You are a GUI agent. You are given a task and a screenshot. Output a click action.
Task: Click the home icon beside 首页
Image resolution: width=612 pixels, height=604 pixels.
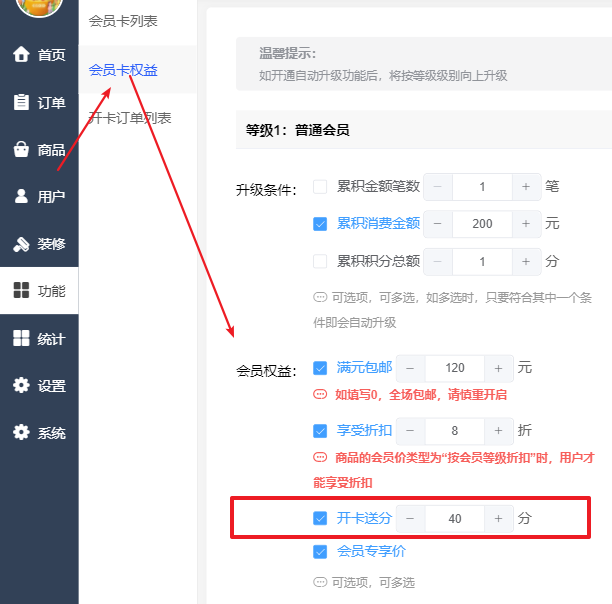click(x=21, y=54)
